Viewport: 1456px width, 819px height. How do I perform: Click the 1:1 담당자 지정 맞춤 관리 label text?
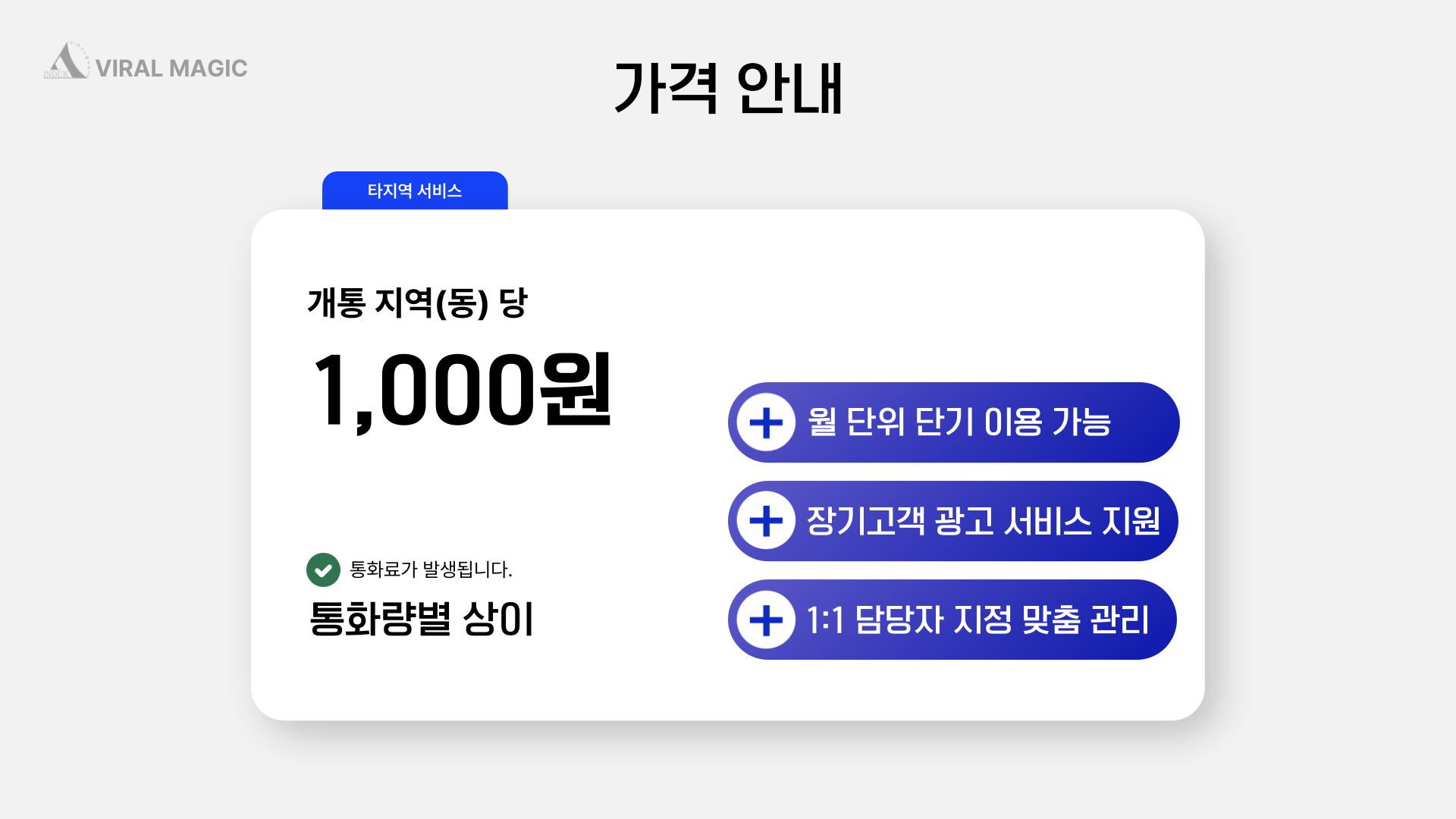click(x=977, y=620)
